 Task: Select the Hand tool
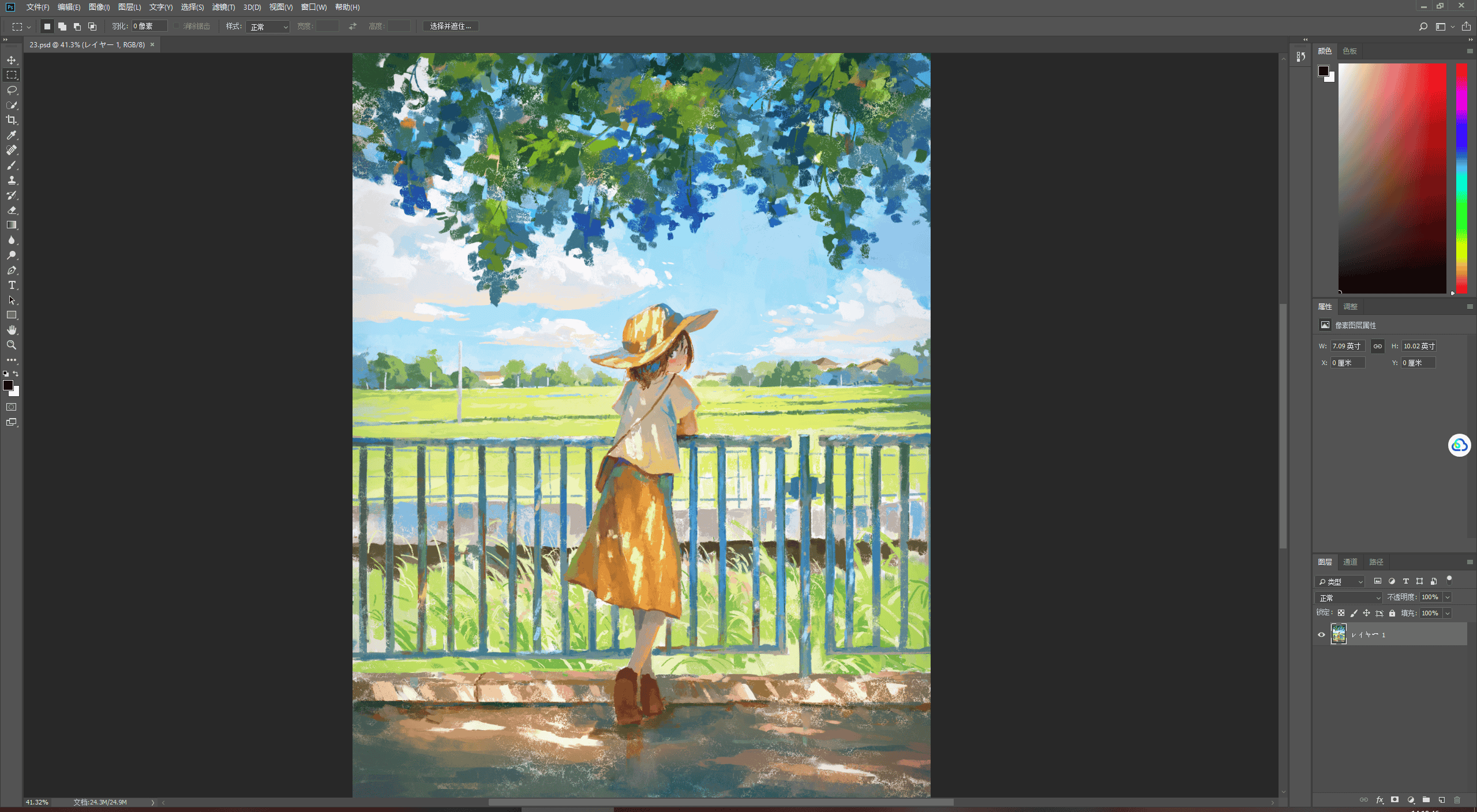click(x=12, y=330)
